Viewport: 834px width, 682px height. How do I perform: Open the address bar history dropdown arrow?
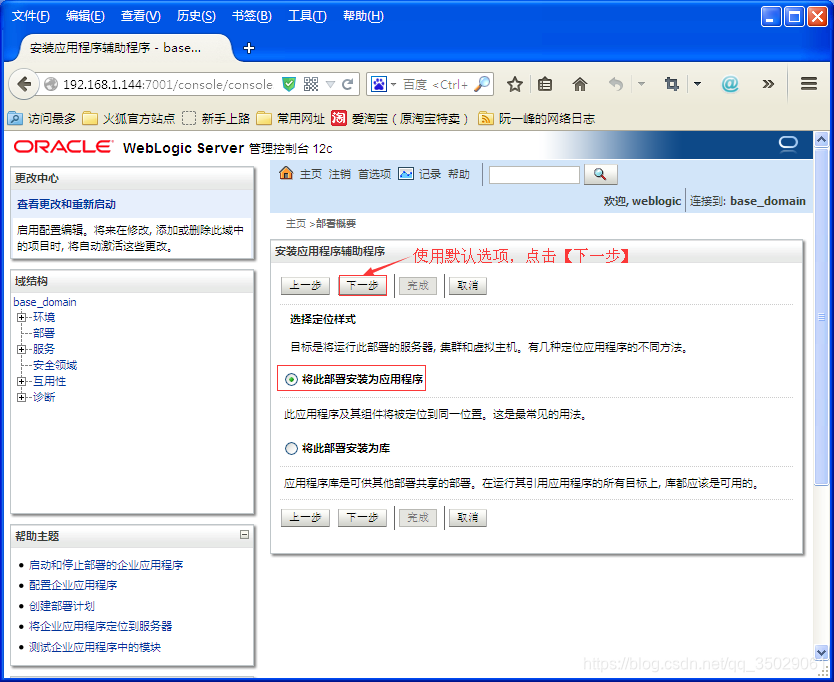click(330, 84)
